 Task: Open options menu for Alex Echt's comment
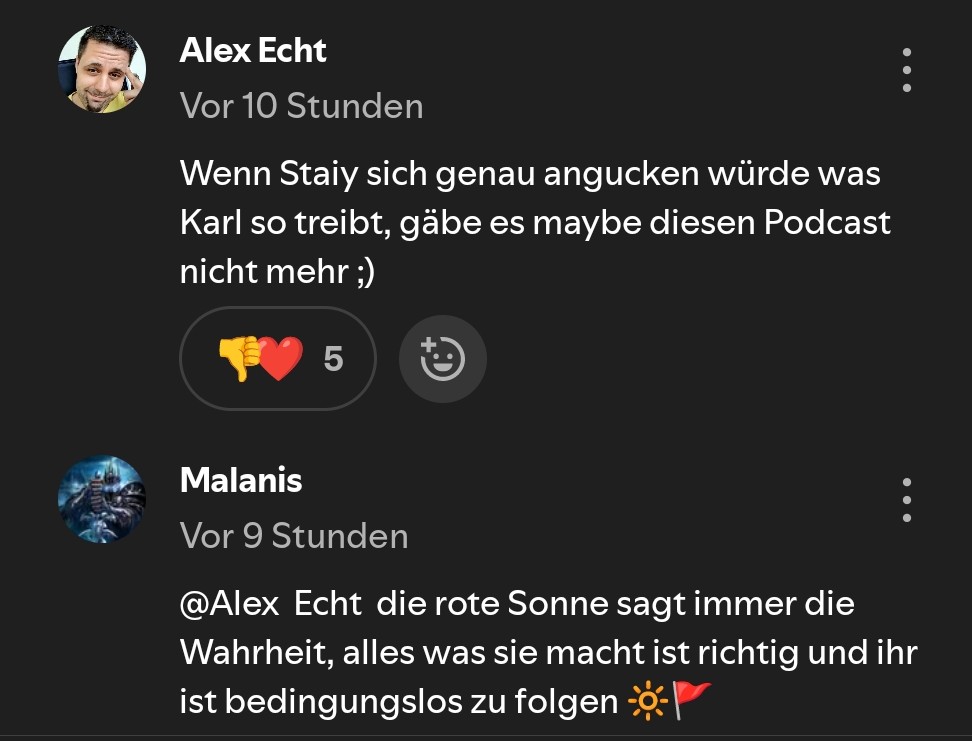[906, 70]
